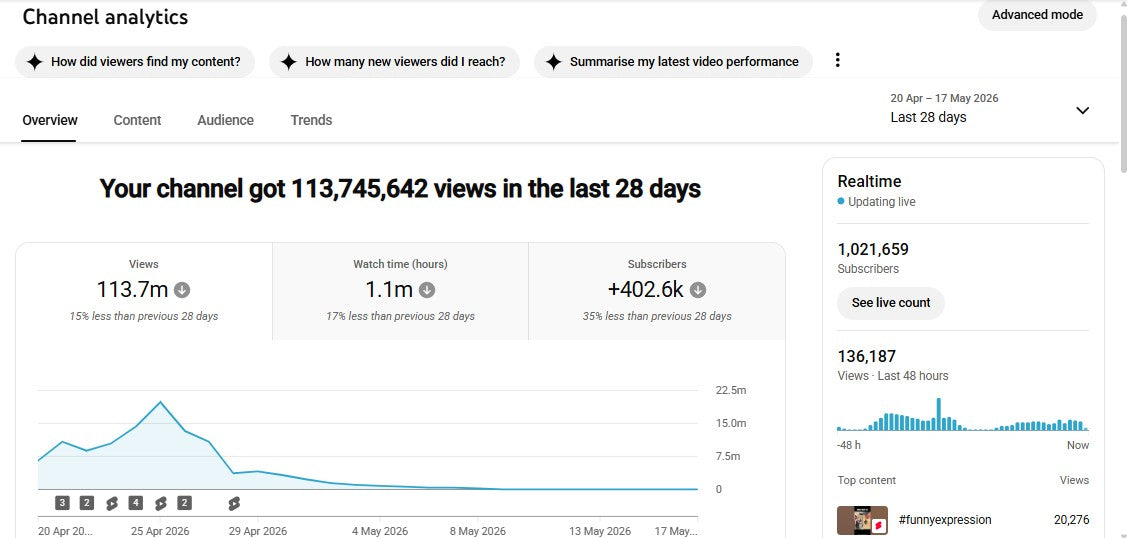The image size is (1127, 538).
Task: Open the #funnyexpression video thumbnail
Action: [862, 521]
